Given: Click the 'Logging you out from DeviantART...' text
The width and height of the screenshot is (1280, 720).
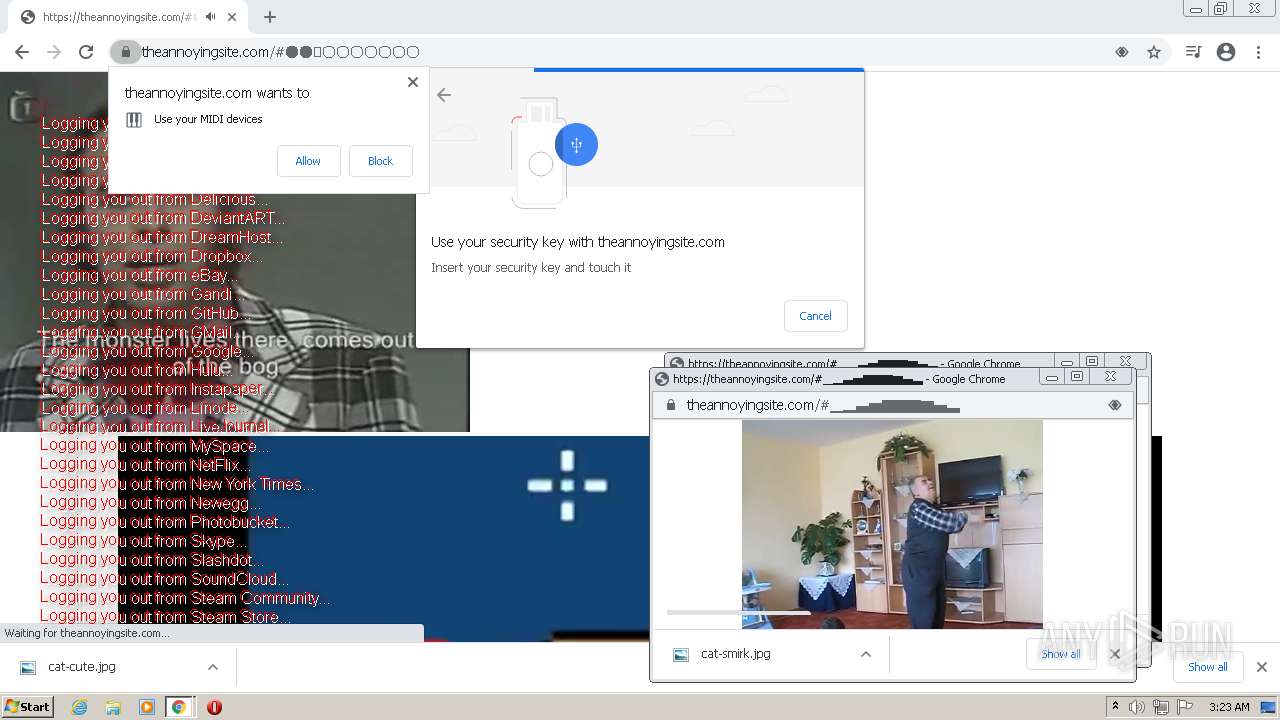Looking at the screenshot, I should coord(163,218).
